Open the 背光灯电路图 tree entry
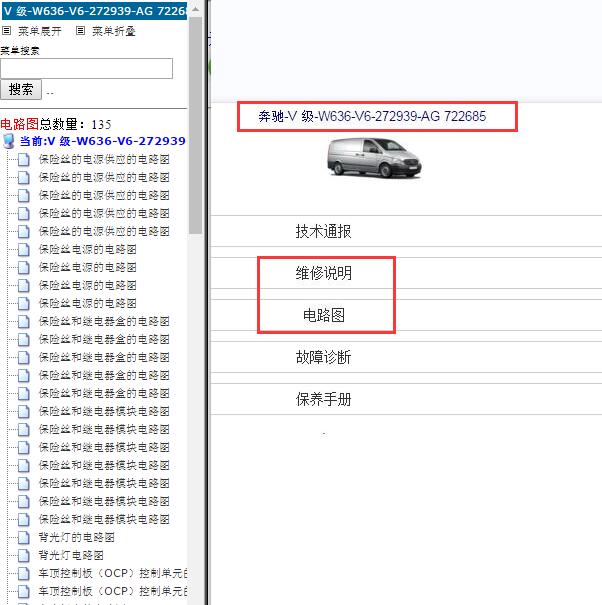 point(71,555)
